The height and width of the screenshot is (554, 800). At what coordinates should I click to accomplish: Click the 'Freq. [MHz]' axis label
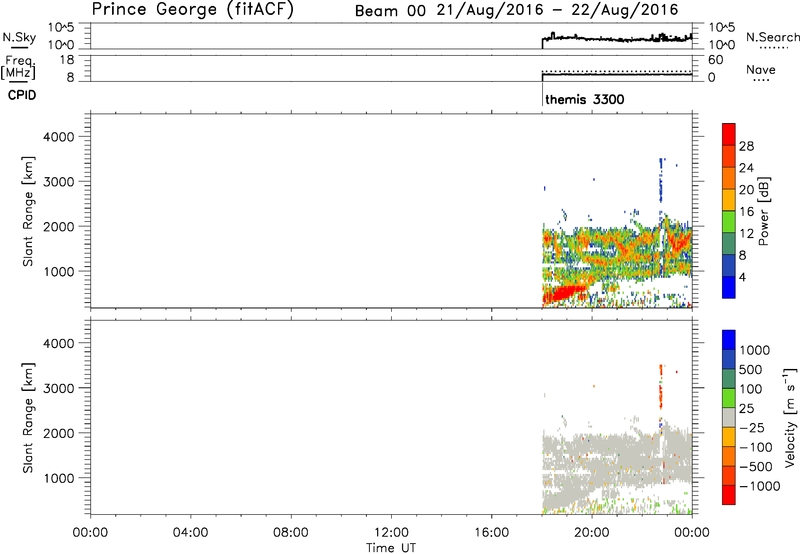(x=19, y=68)
